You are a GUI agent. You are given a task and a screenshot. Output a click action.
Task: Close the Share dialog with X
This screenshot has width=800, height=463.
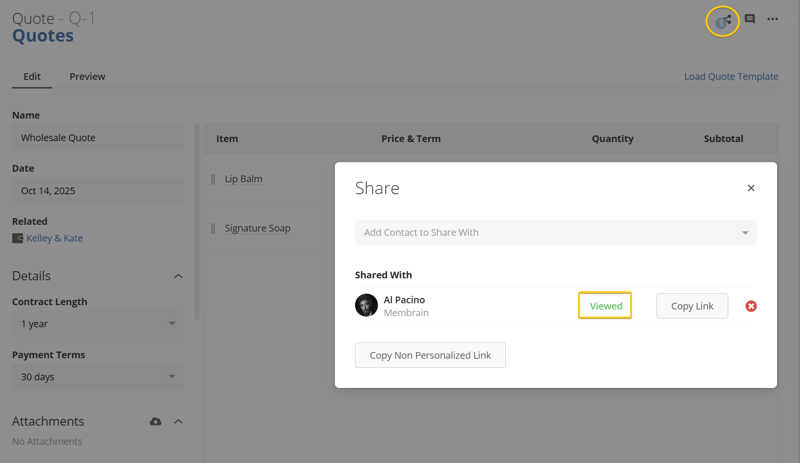tap(751, 188)
